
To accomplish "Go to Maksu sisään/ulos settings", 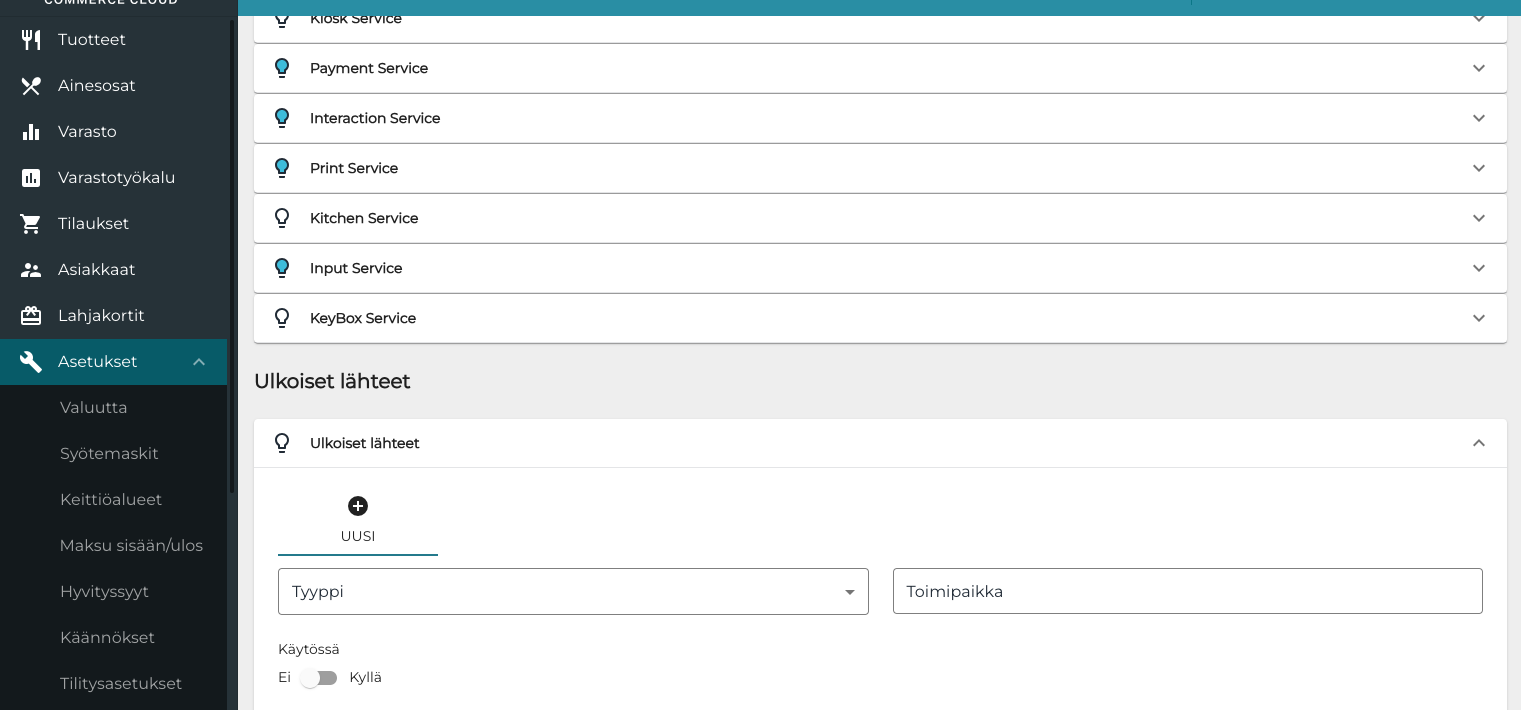I will pos(131,546).
